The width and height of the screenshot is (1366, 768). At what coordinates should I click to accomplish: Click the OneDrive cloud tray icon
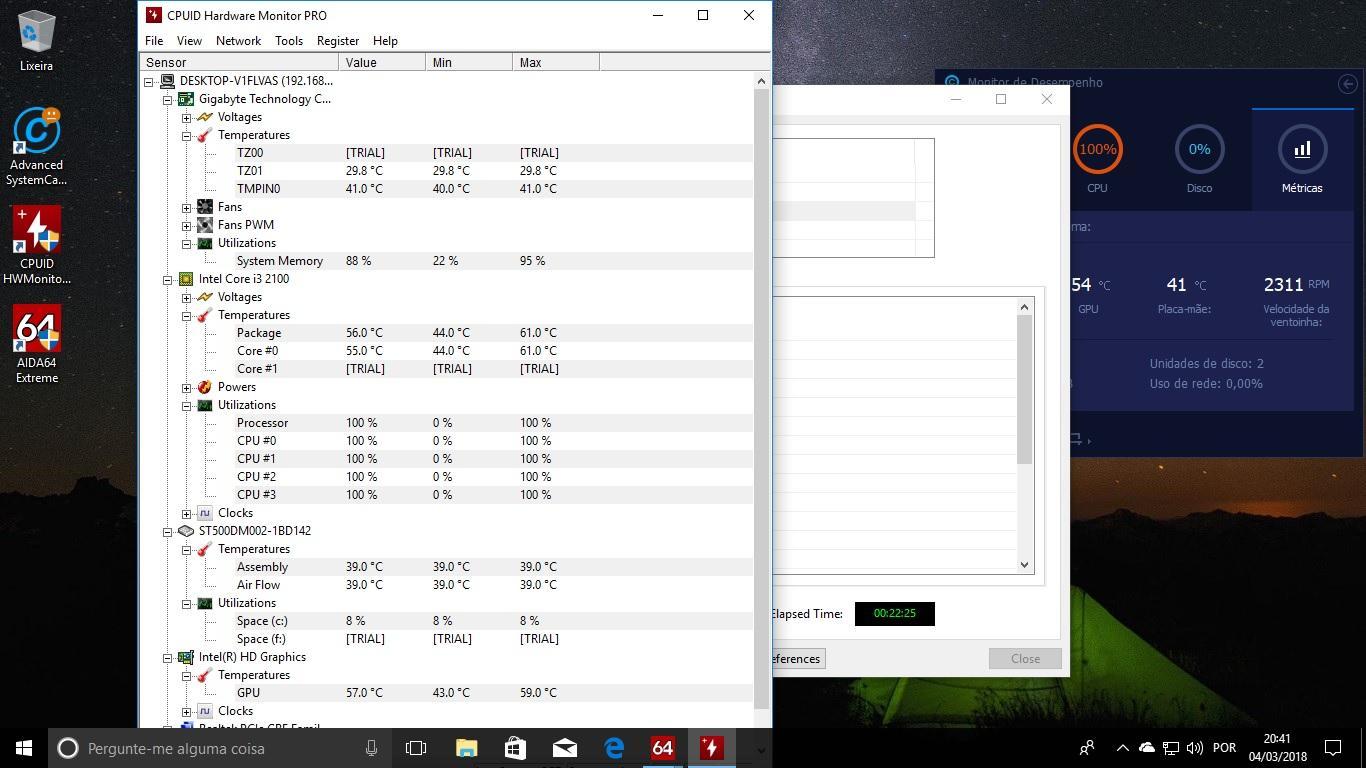(x=1146, y=748)
